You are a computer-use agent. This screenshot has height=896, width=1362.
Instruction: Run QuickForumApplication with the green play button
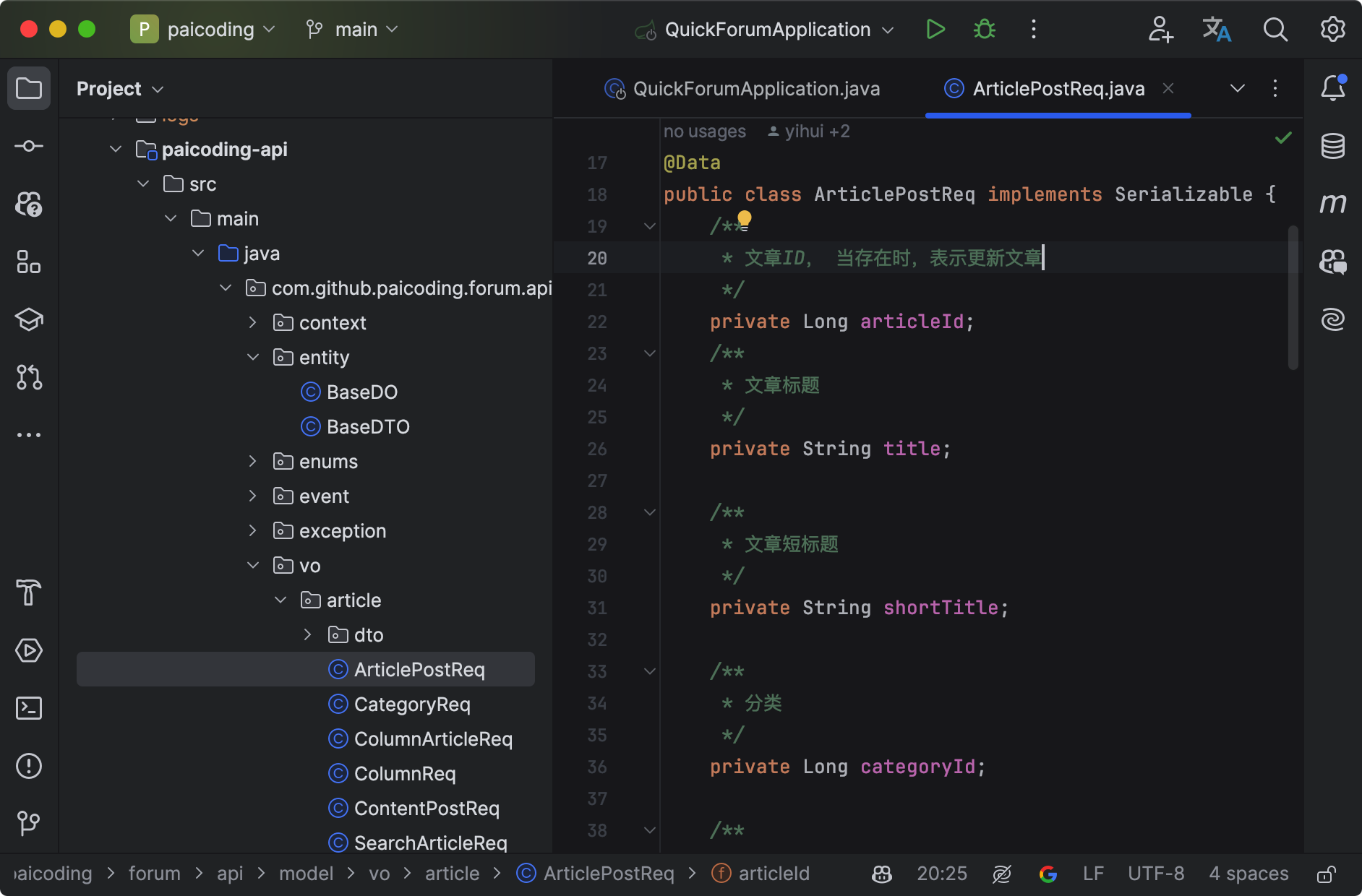(935, 30)
